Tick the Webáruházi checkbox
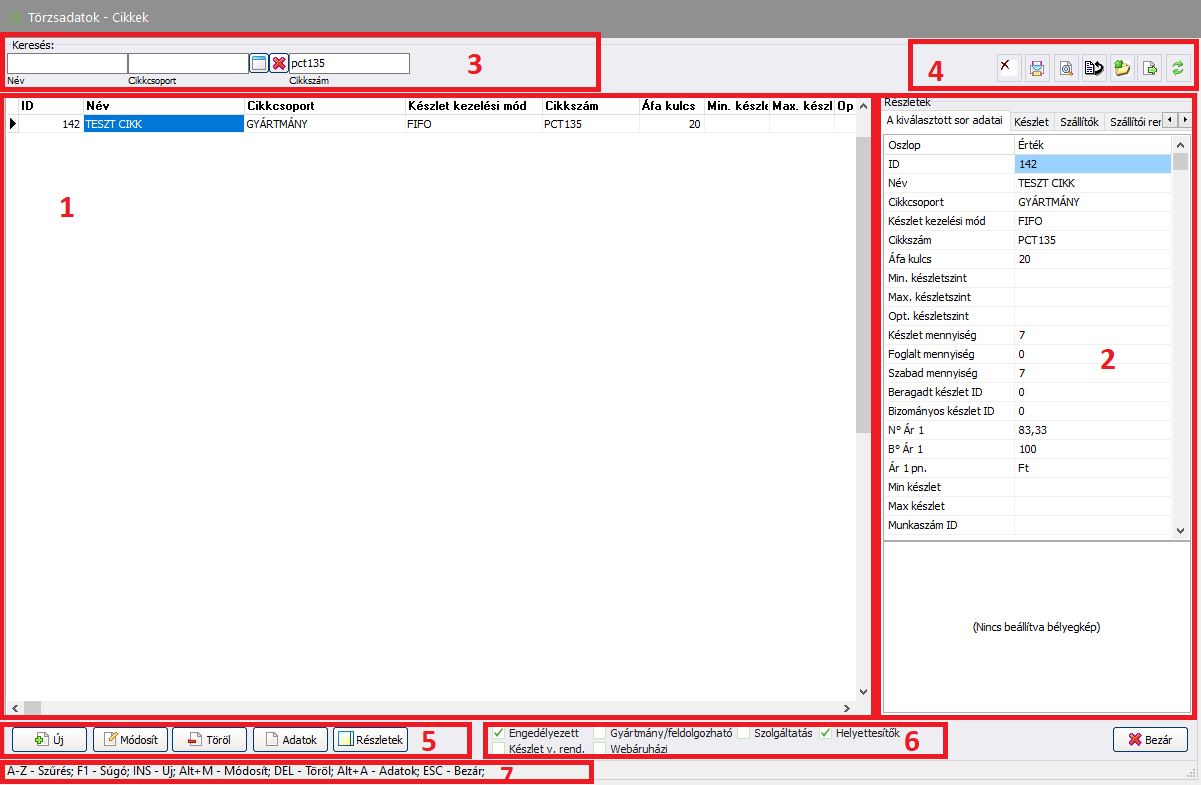 click(599, 748)
